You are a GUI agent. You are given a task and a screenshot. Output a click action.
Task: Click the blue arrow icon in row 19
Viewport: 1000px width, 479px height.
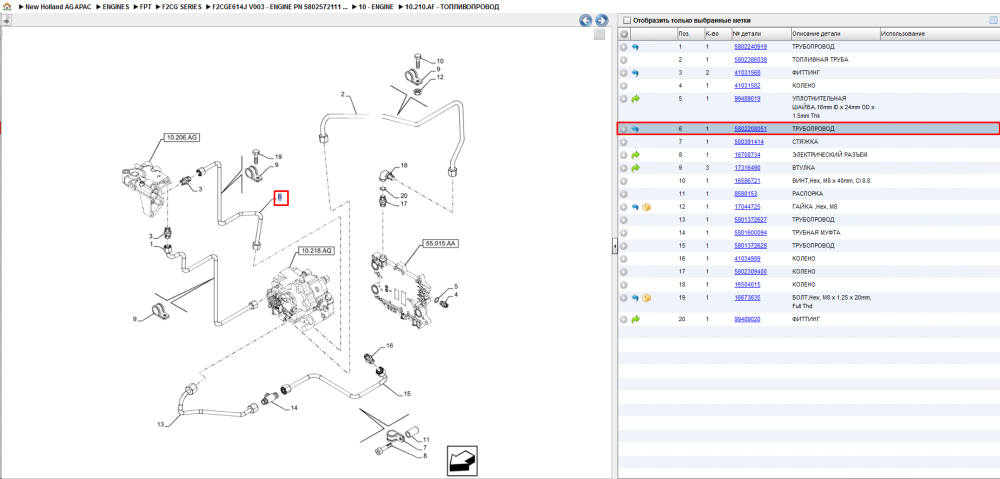pos(635,298)
